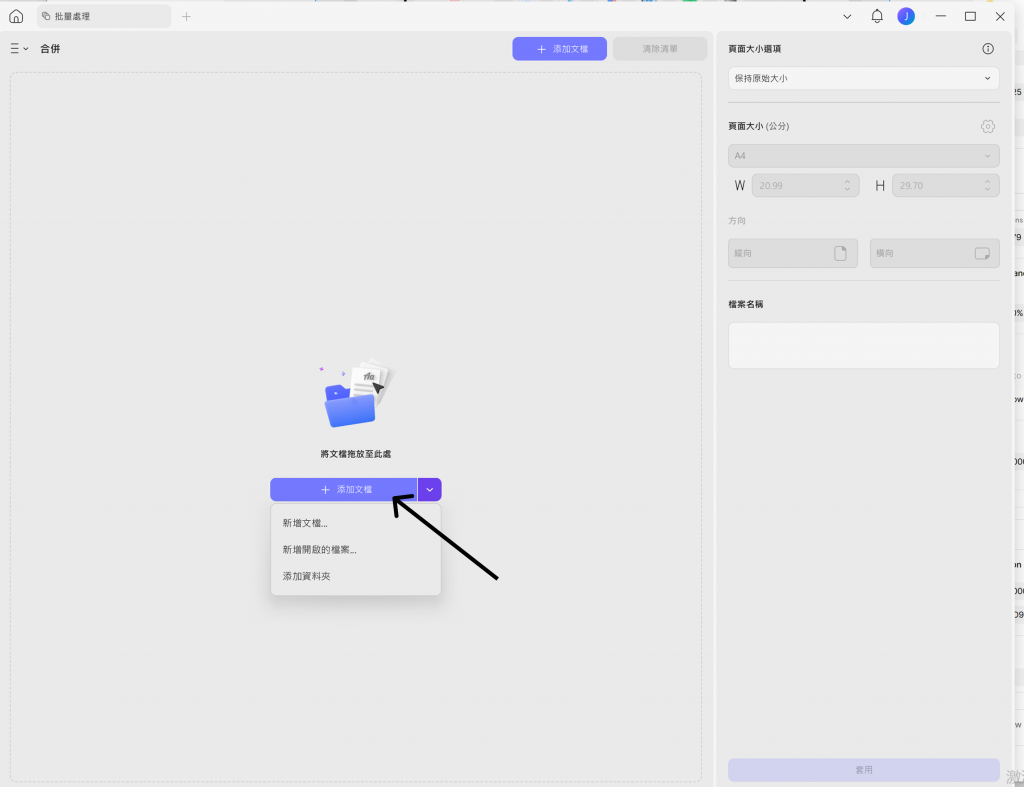Click the center 添加文檔 button
The image size is (1024, 787).
[344, 489]
